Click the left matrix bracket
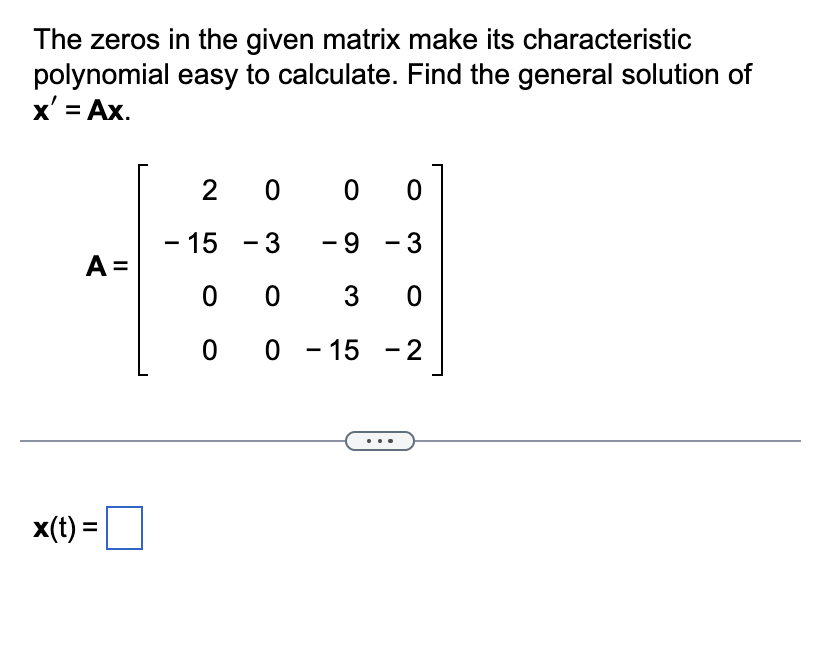824x670 pixels. [138, 270]
